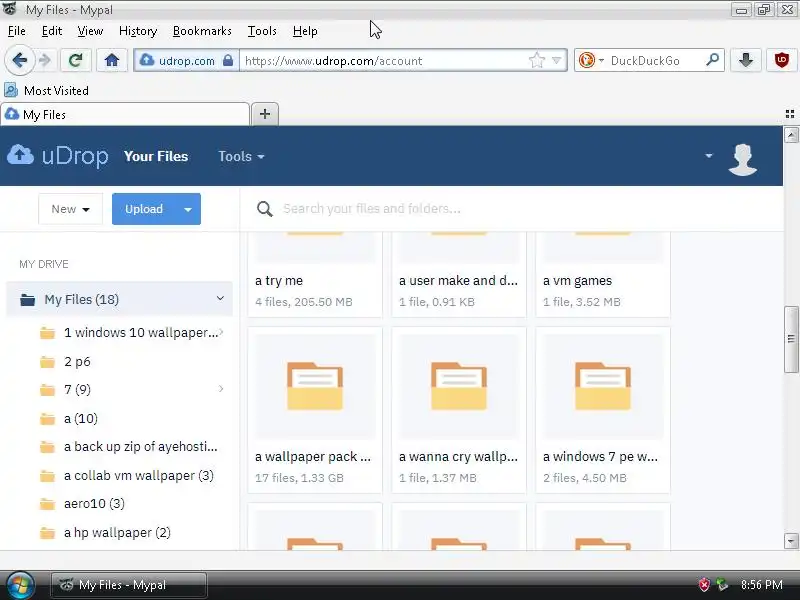Click the 'a try me' folder name
The height and width of the screenshot is (600, 800).
pos(279,281)
